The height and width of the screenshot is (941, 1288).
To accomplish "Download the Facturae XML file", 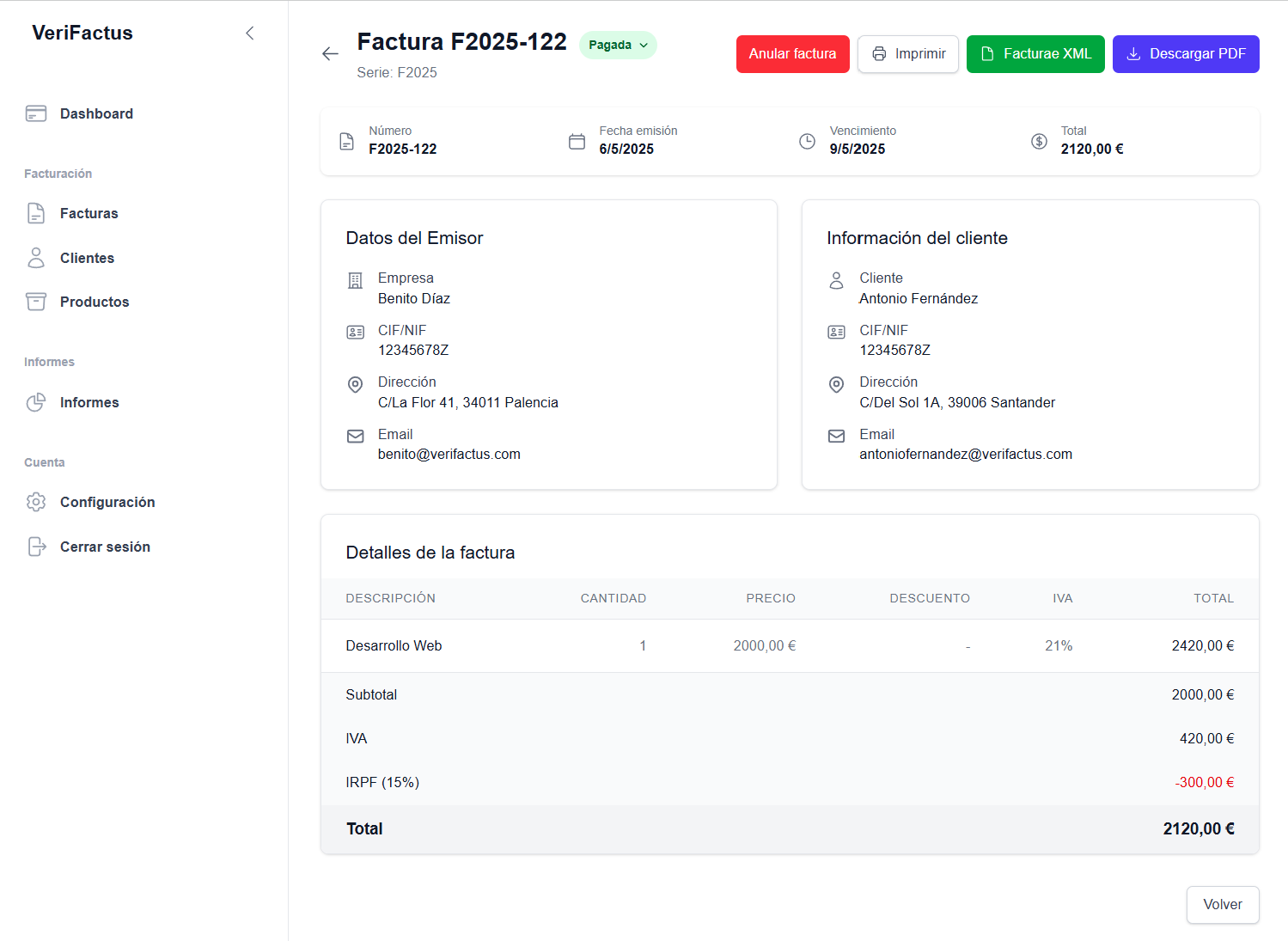I will (1035, 53).
